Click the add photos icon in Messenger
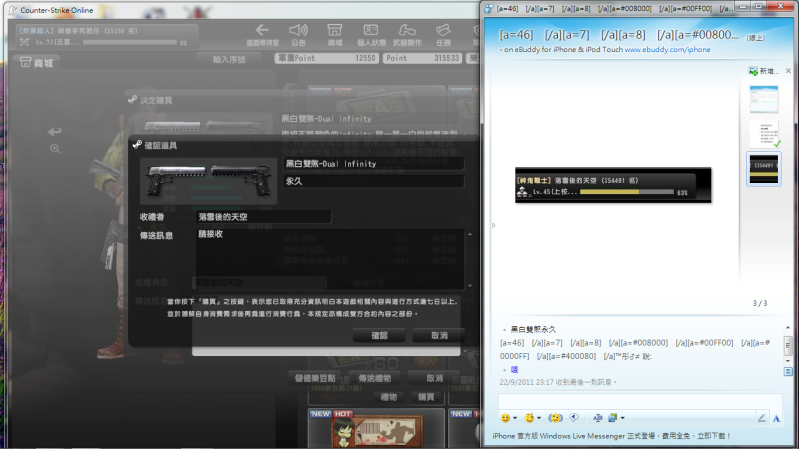This screenshot has width=799, height=449. [753, 71]
